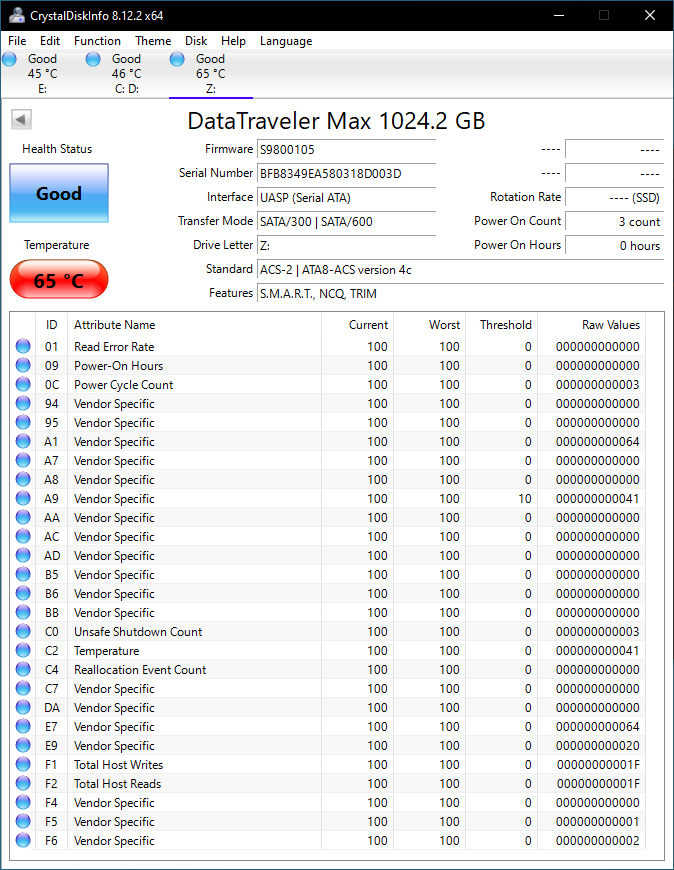Click the status icon for attribute C7
Screen dimensions: 674x870
[23, 688]
